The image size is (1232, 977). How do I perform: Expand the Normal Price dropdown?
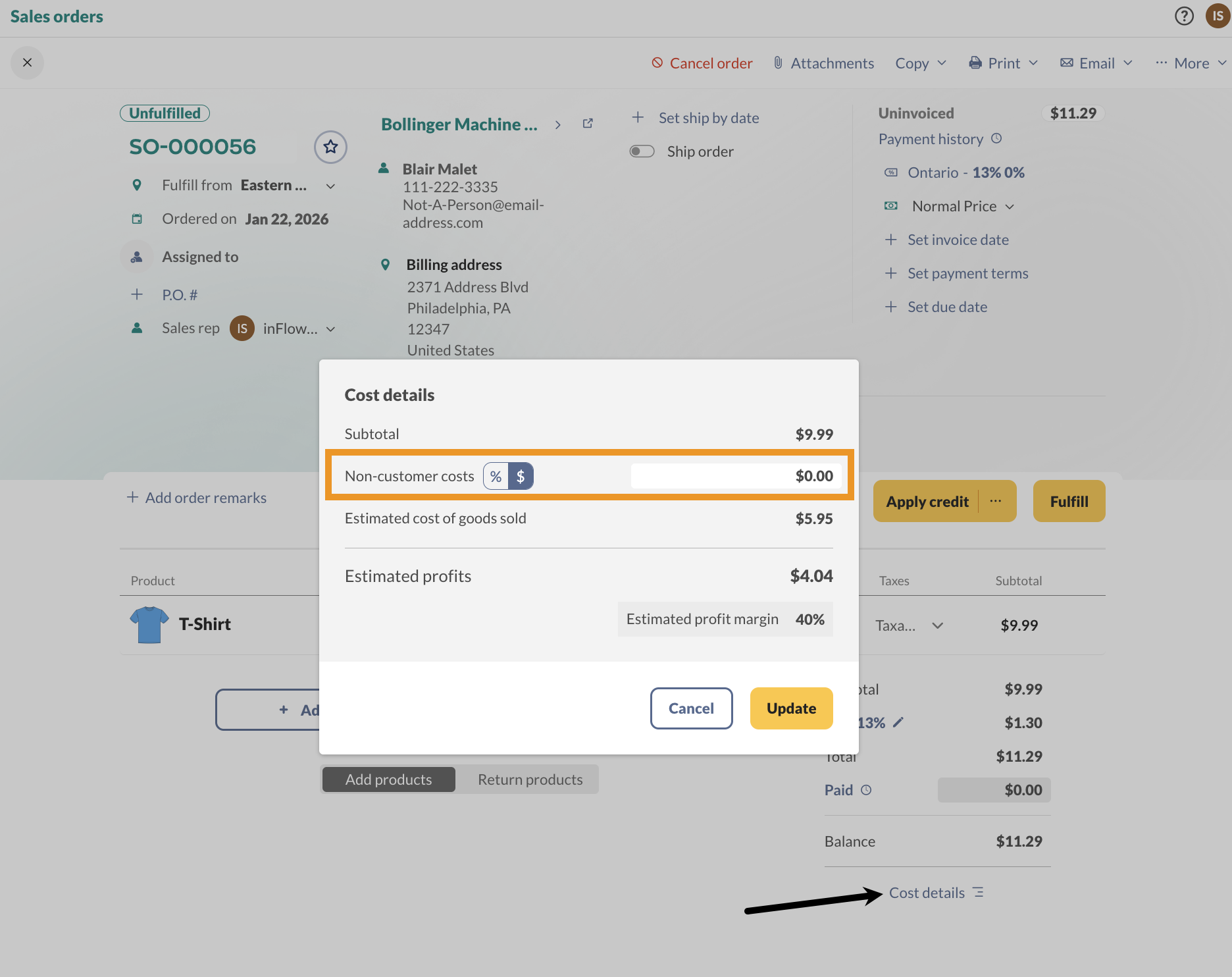[x=1010, y=207]
